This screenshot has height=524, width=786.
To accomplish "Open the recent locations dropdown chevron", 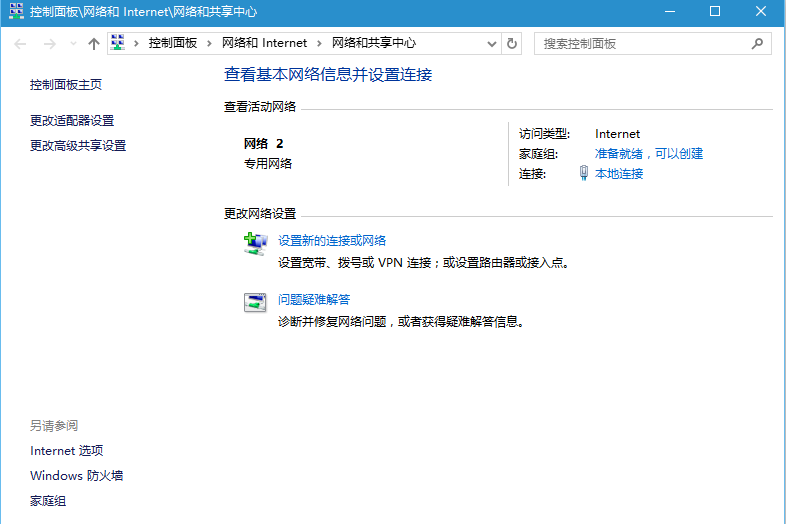I will coord(73,44).
